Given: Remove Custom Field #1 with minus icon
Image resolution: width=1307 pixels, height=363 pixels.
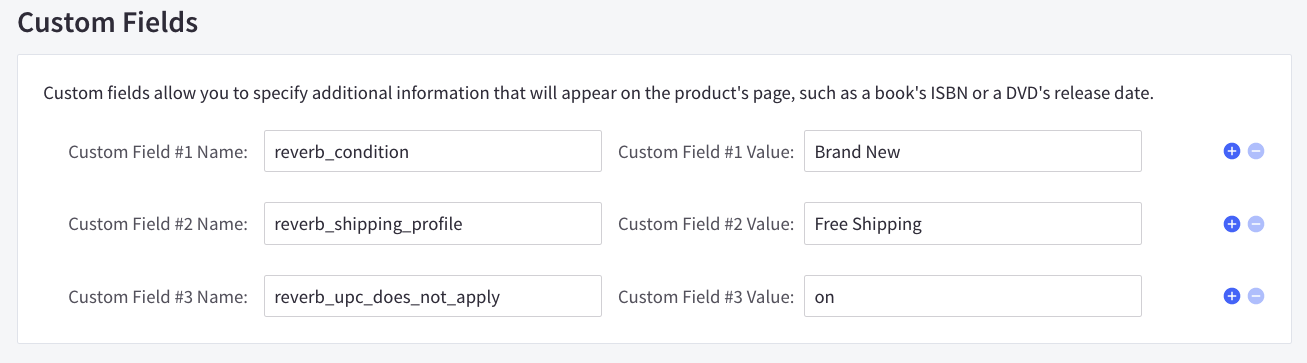Looking at the screenshot, I should point(1256,152).
